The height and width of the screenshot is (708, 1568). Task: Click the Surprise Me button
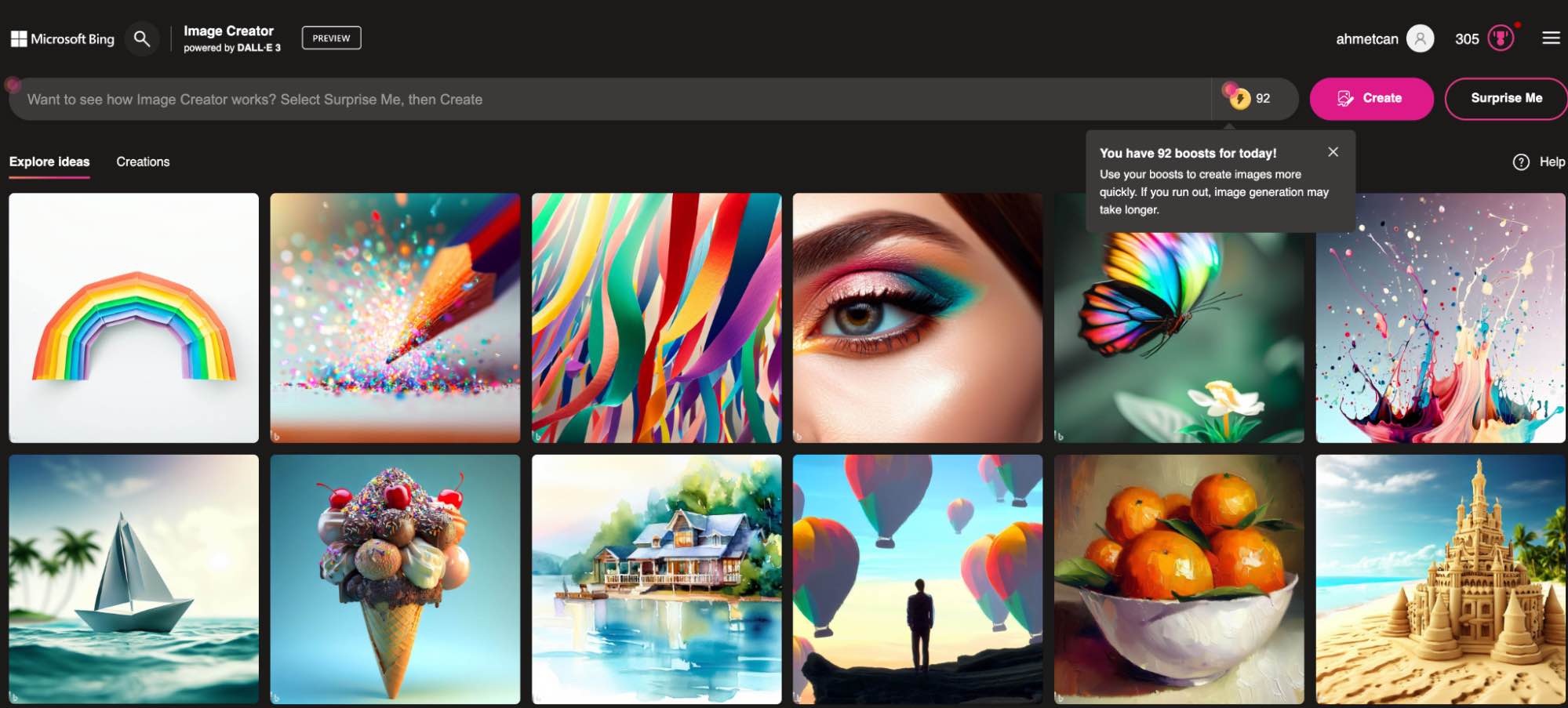[x=1506, y=98]
